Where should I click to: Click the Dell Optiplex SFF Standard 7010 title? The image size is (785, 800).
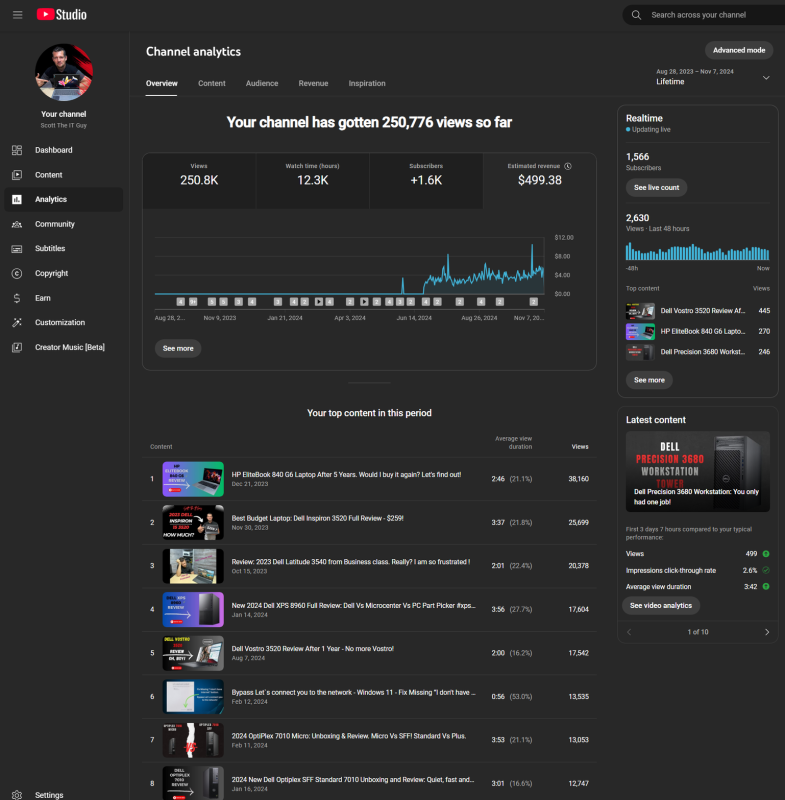tap(353, 779)
